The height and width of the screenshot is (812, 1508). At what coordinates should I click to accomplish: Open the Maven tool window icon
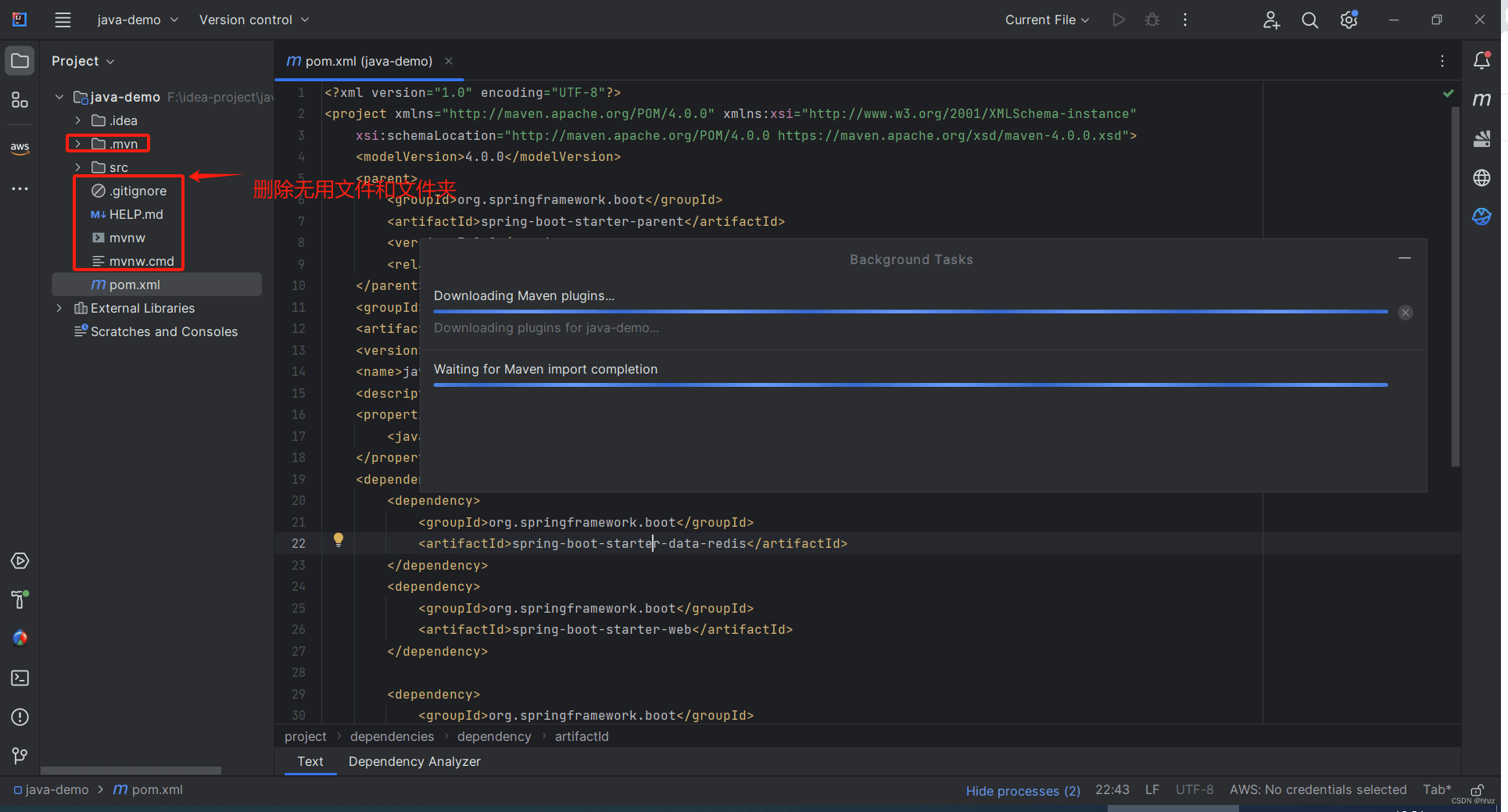point(1481,99)
